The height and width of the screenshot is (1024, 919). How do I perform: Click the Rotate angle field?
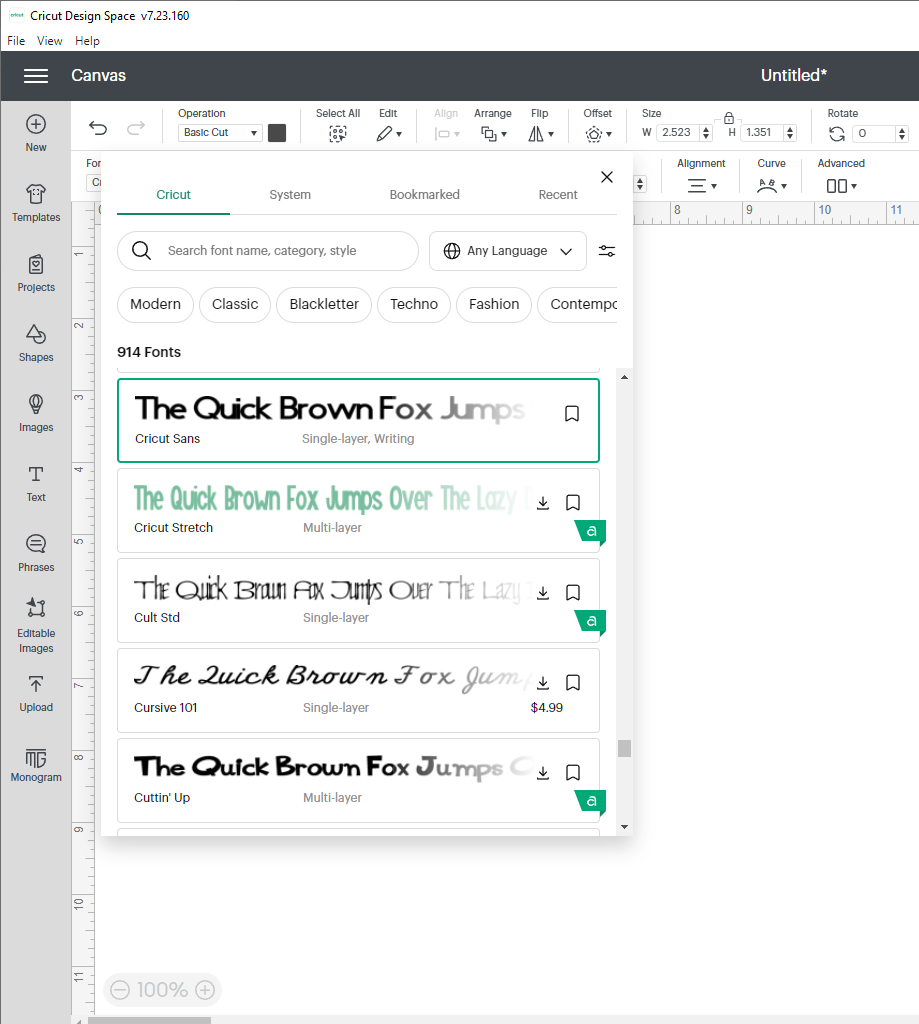[x=874, y=134]
